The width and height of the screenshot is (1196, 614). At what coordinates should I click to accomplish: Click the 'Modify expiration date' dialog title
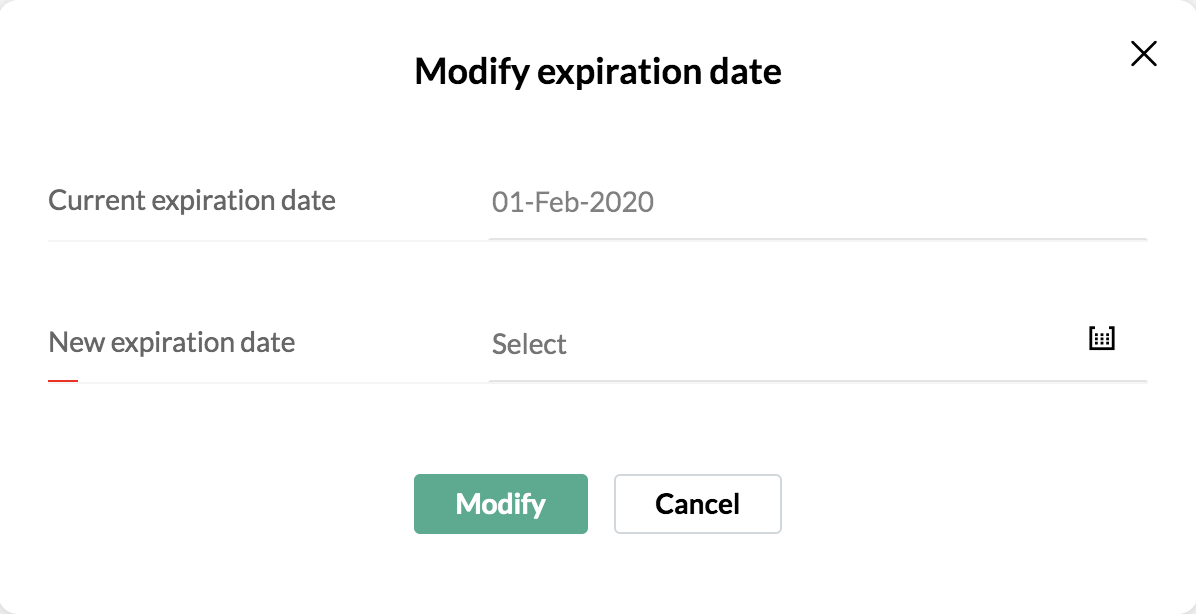[x=597, y=72]
